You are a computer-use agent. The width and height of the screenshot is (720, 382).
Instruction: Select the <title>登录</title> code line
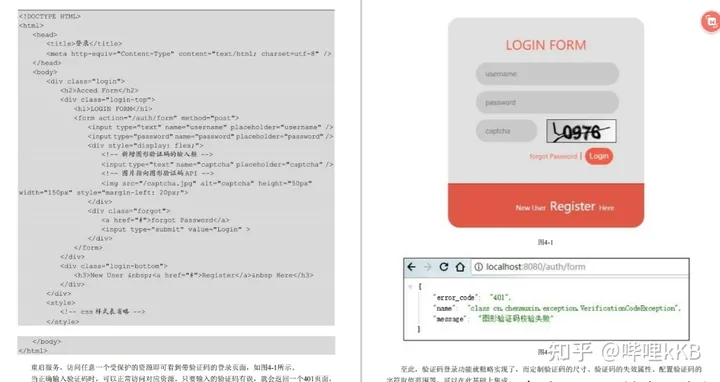84,44
